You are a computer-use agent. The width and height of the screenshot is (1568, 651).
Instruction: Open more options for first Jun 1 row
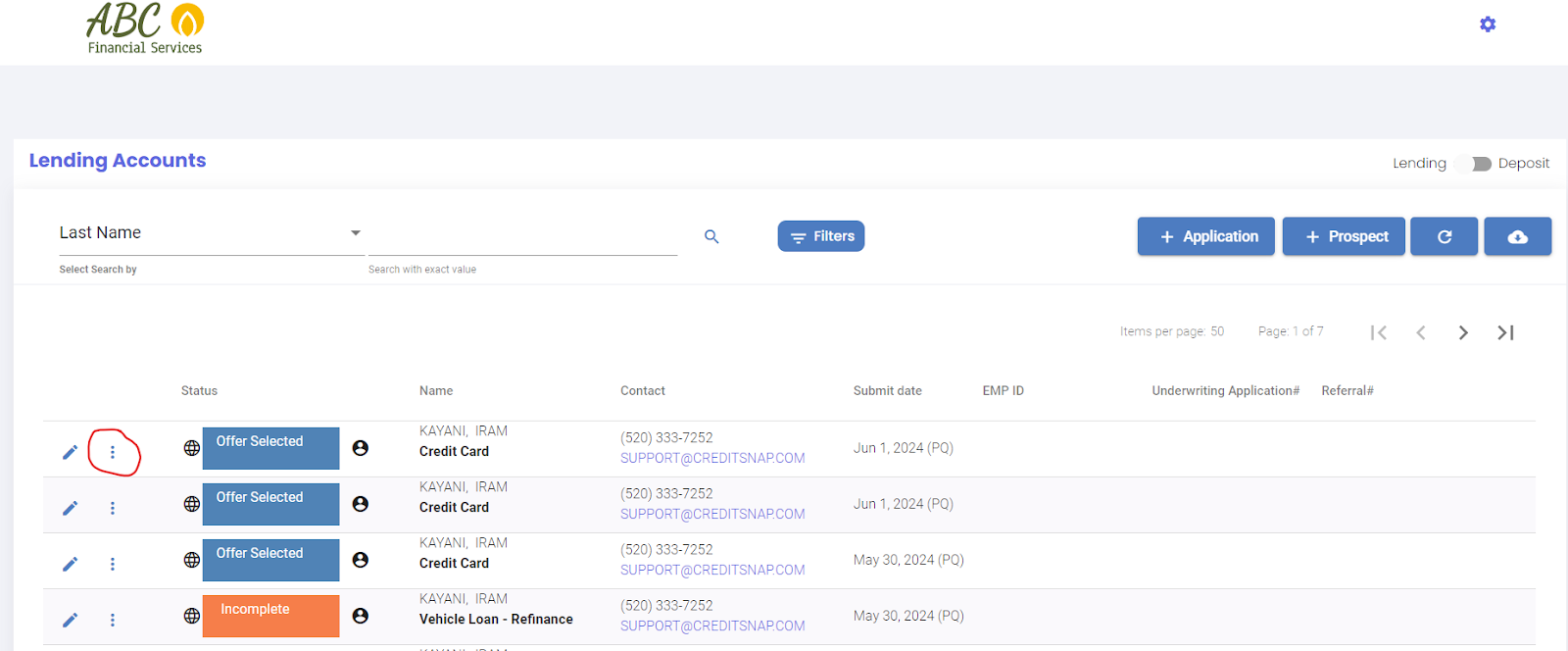coord(113,452)
